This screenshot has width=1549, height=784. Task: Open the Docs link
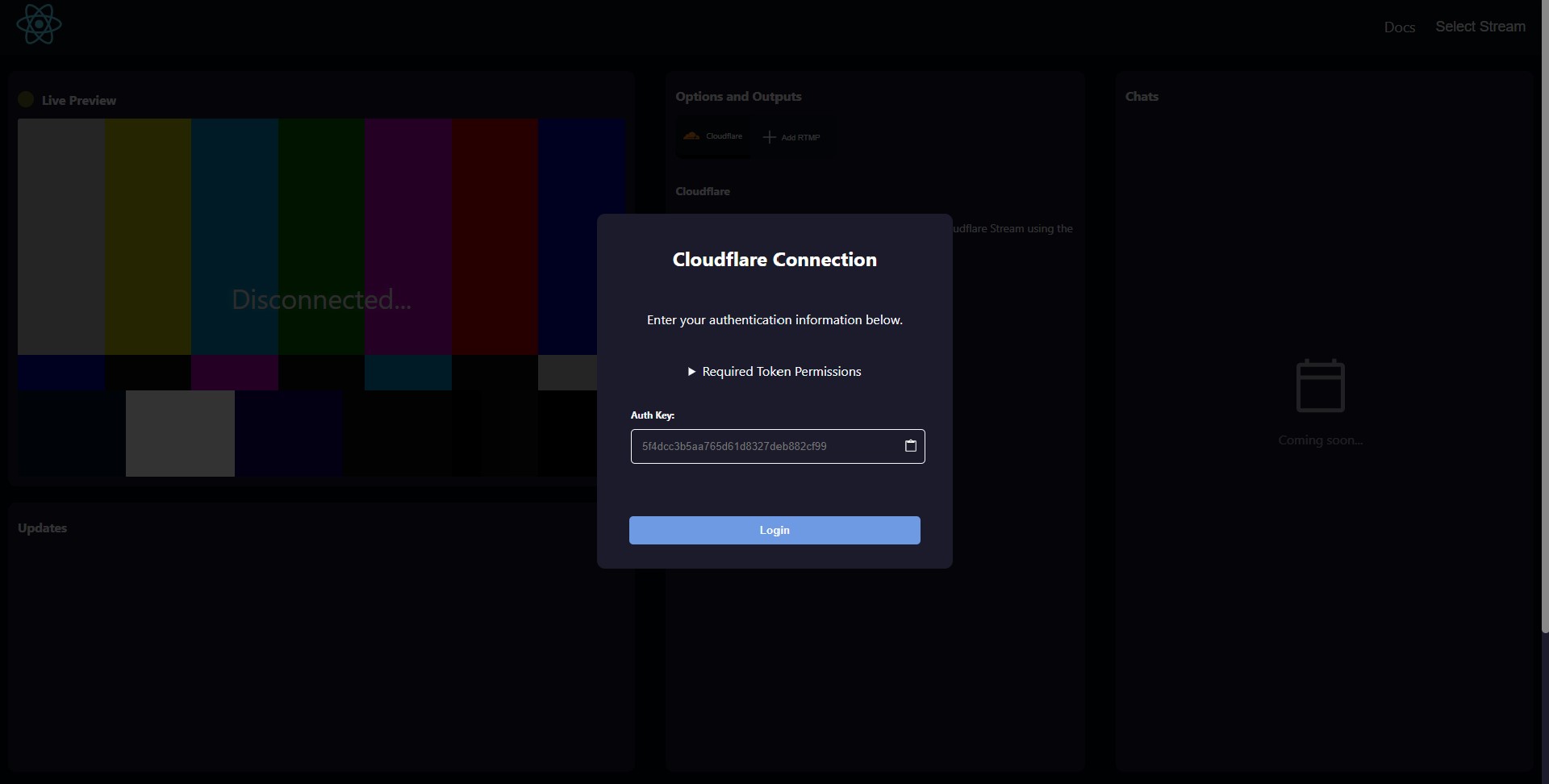click(x=1399, y=27)
